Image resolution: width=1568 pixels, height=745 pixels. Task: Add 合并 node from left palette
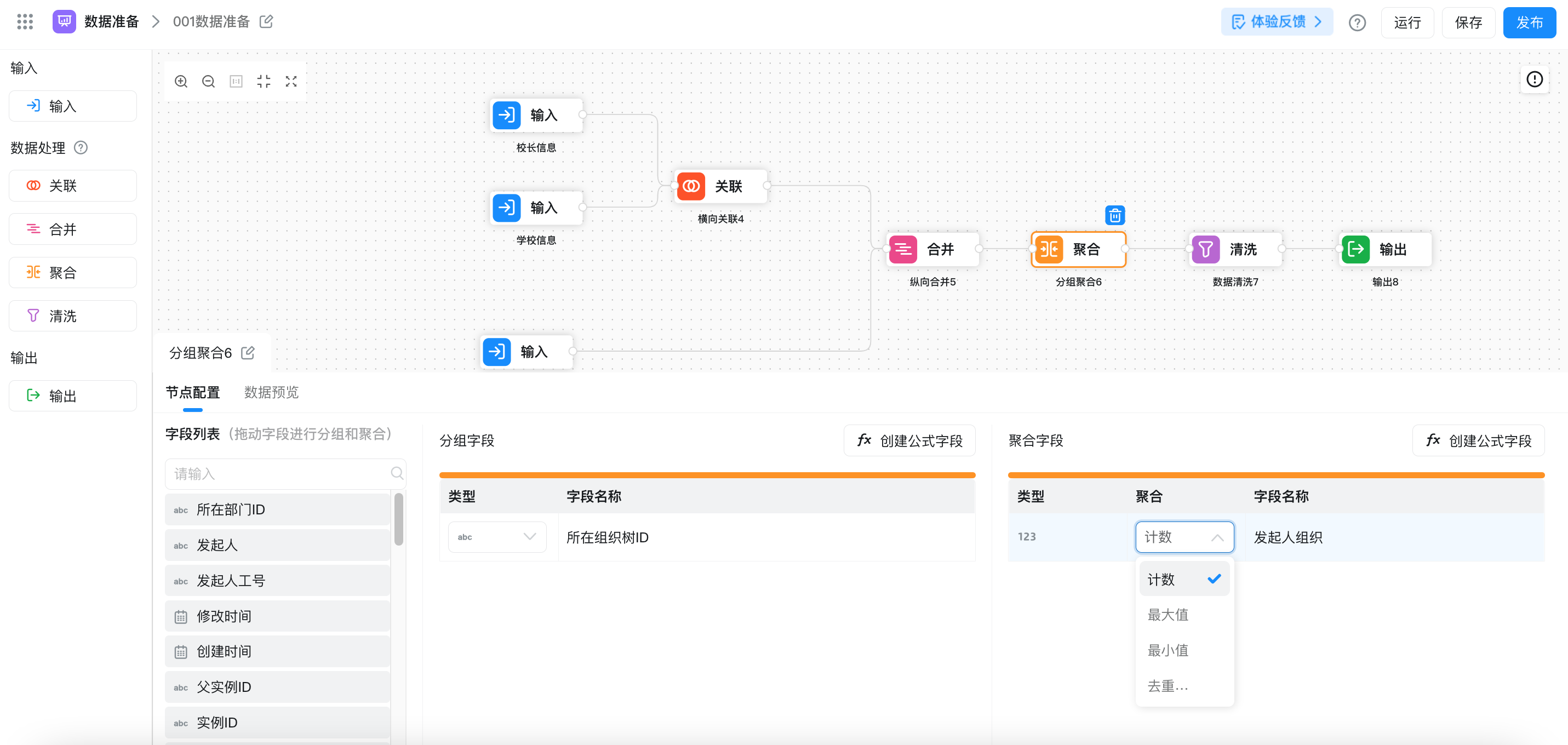click(x=72, y=229)
